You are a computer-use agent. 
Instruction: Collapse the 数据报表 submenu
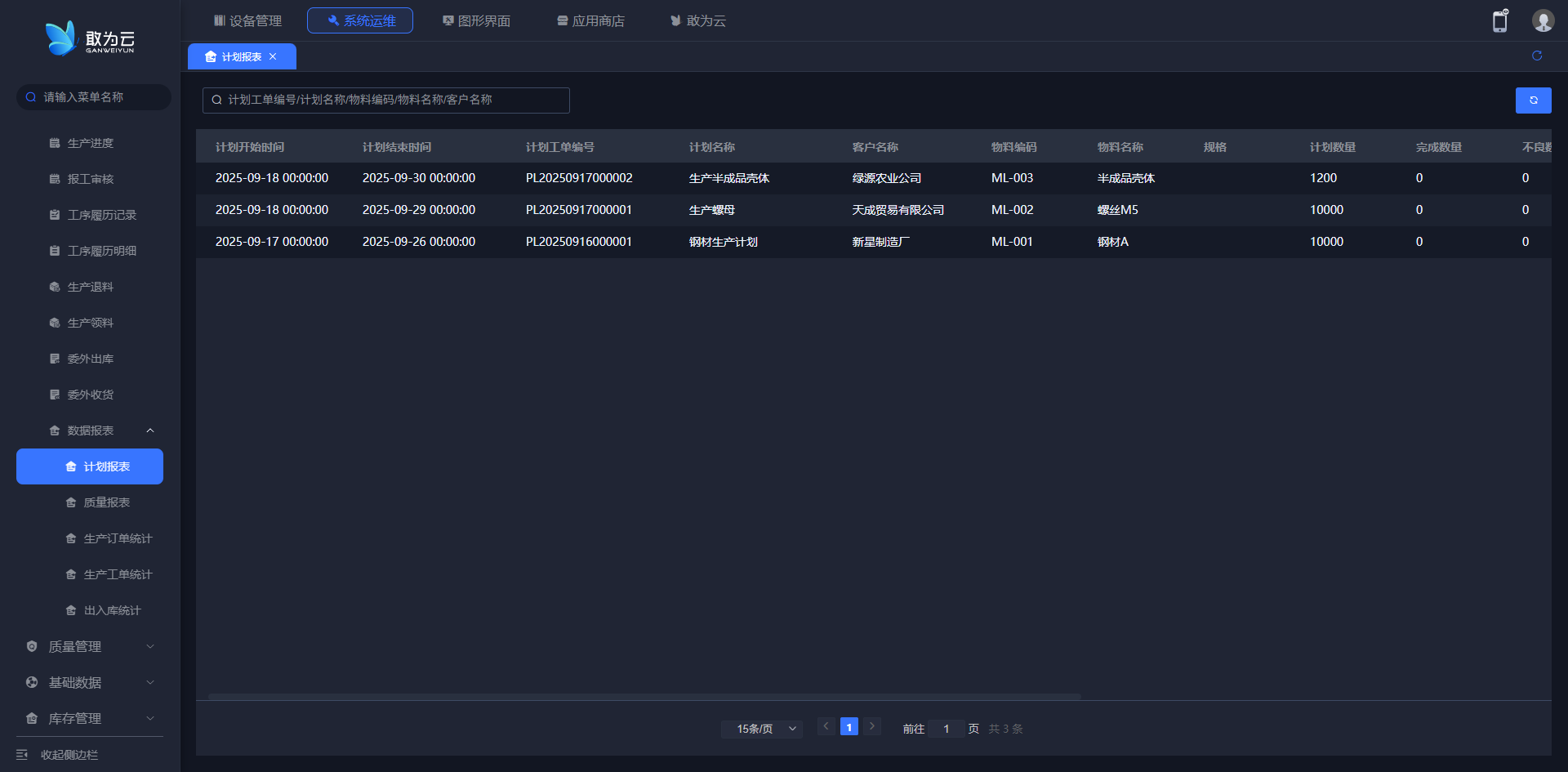click(x=149, y=431)
